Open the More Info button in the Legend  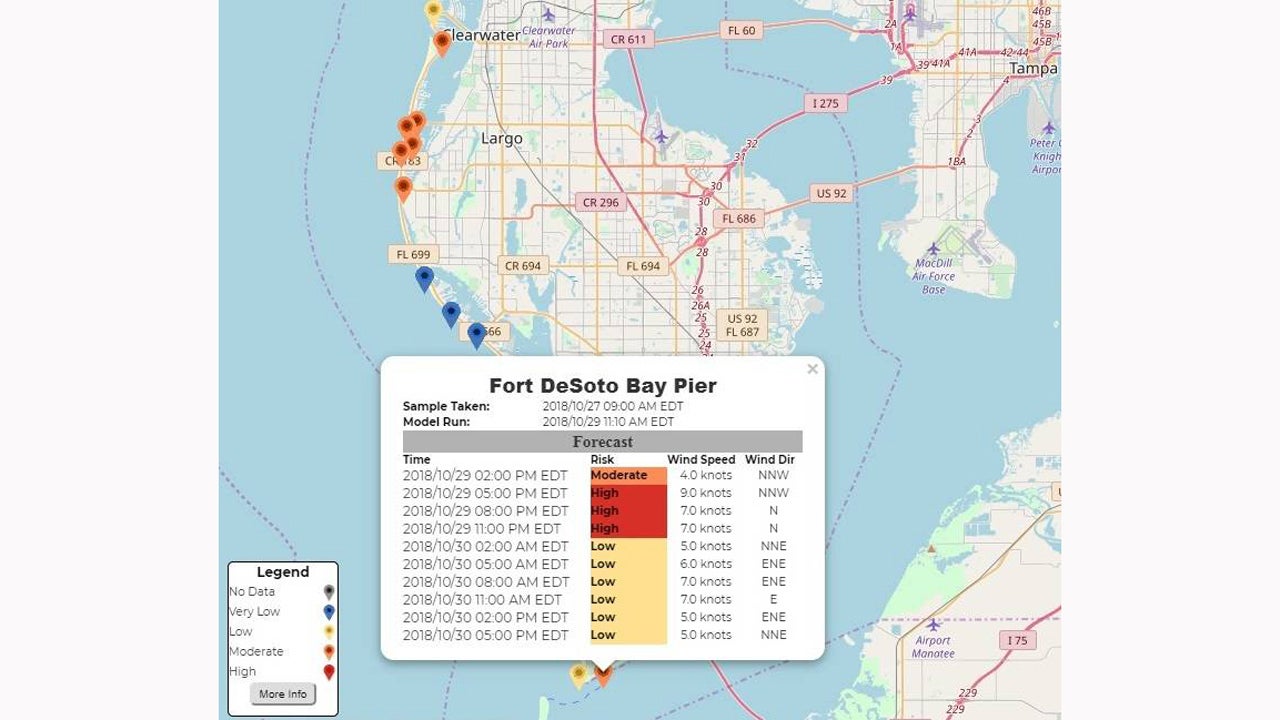click(281, 694)
